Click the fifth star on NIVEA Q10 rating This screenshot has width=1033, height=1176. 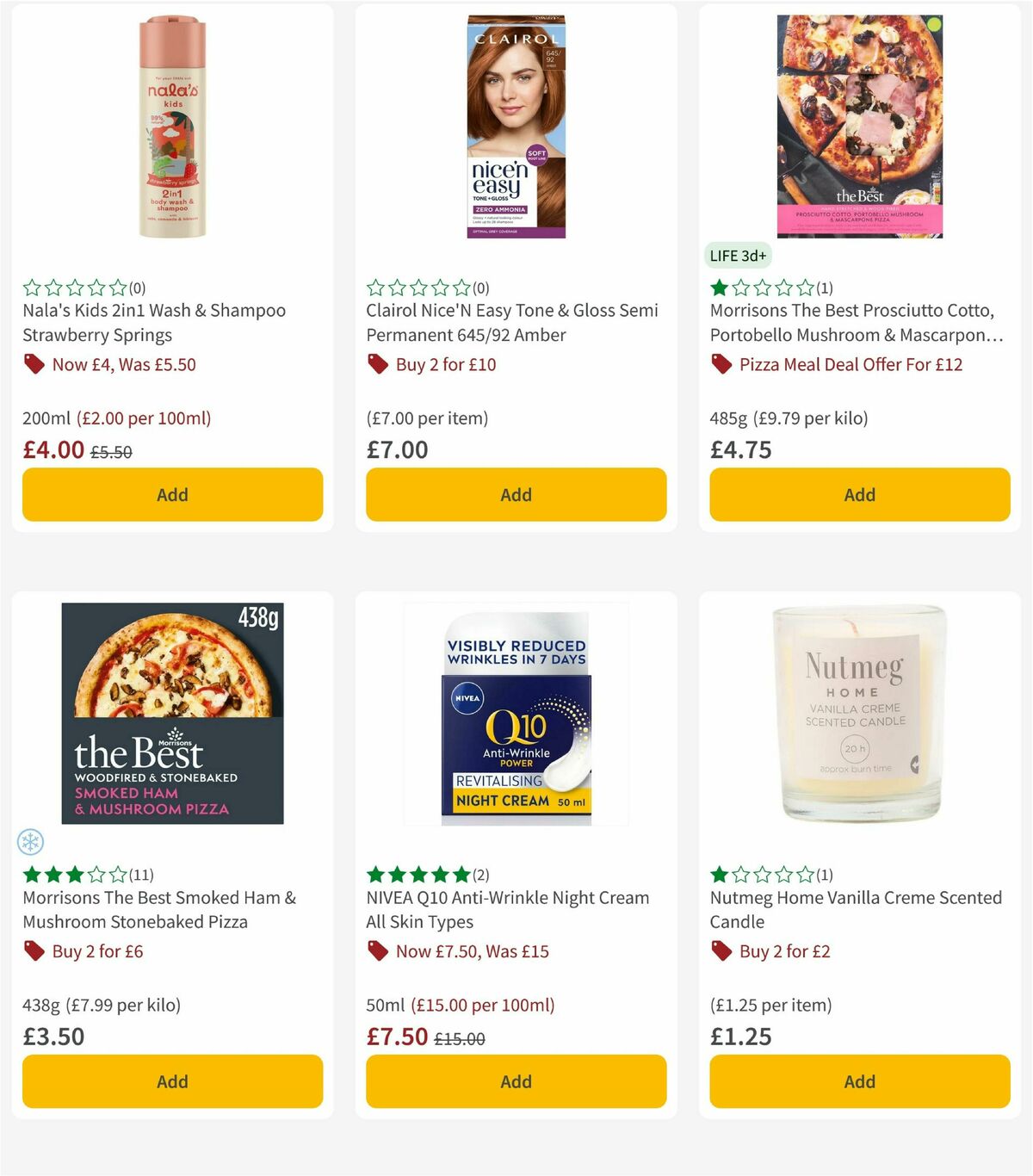click(x=462, y=873)
